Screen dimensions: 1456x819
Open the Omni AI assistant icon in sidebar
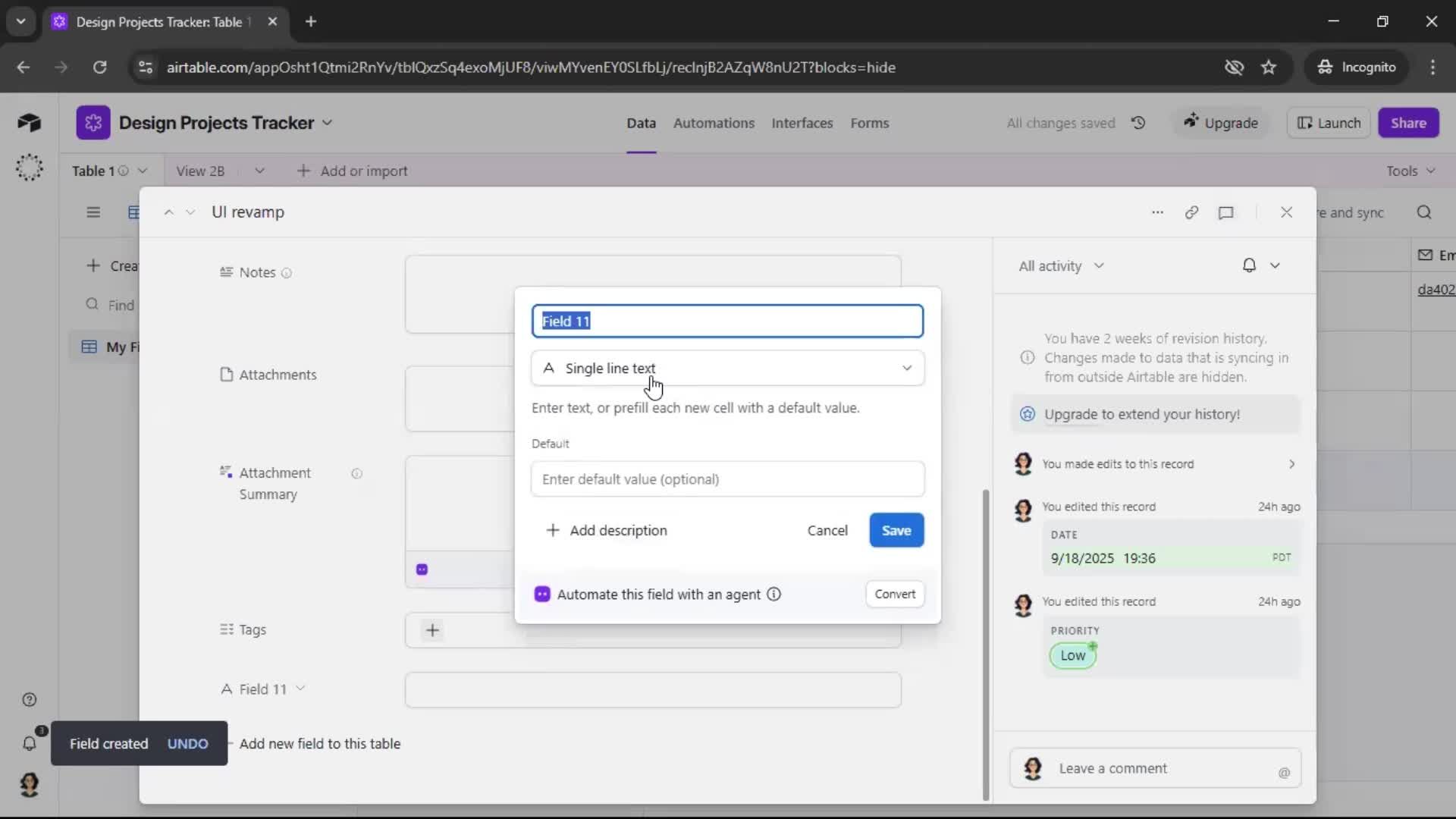click(29, 168)
